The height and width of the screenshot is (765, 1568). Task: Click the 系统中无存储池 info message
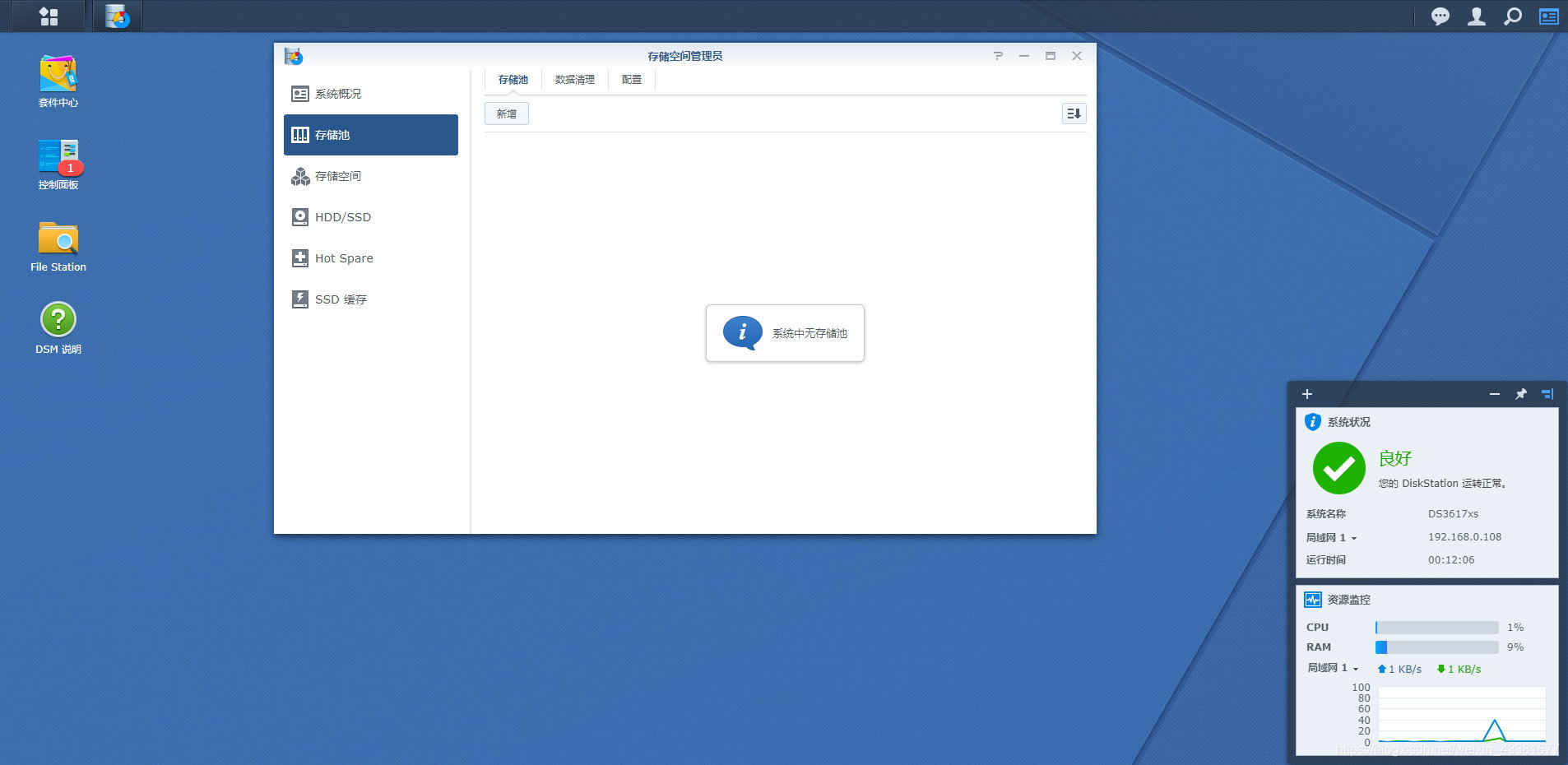tap(785, 333)
